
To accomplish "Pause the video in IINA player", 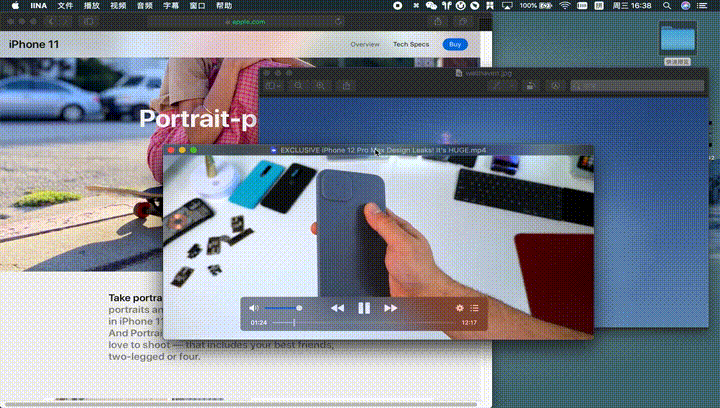I will 364,308.
